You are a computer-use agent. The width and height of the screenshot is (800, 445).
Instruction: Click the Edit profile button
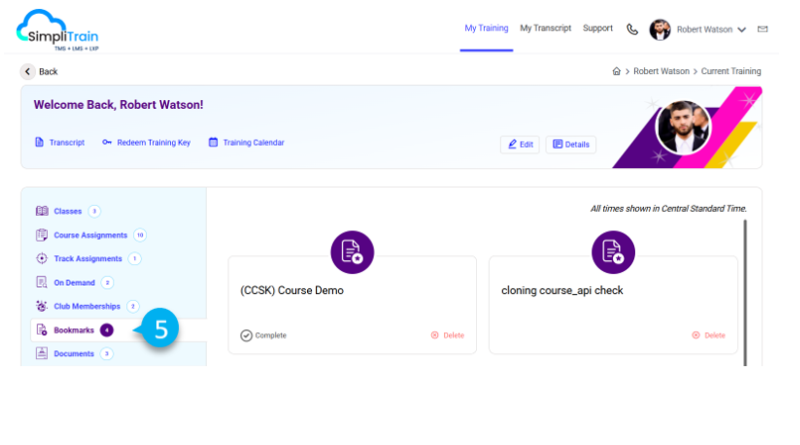[x=520, y=144]
